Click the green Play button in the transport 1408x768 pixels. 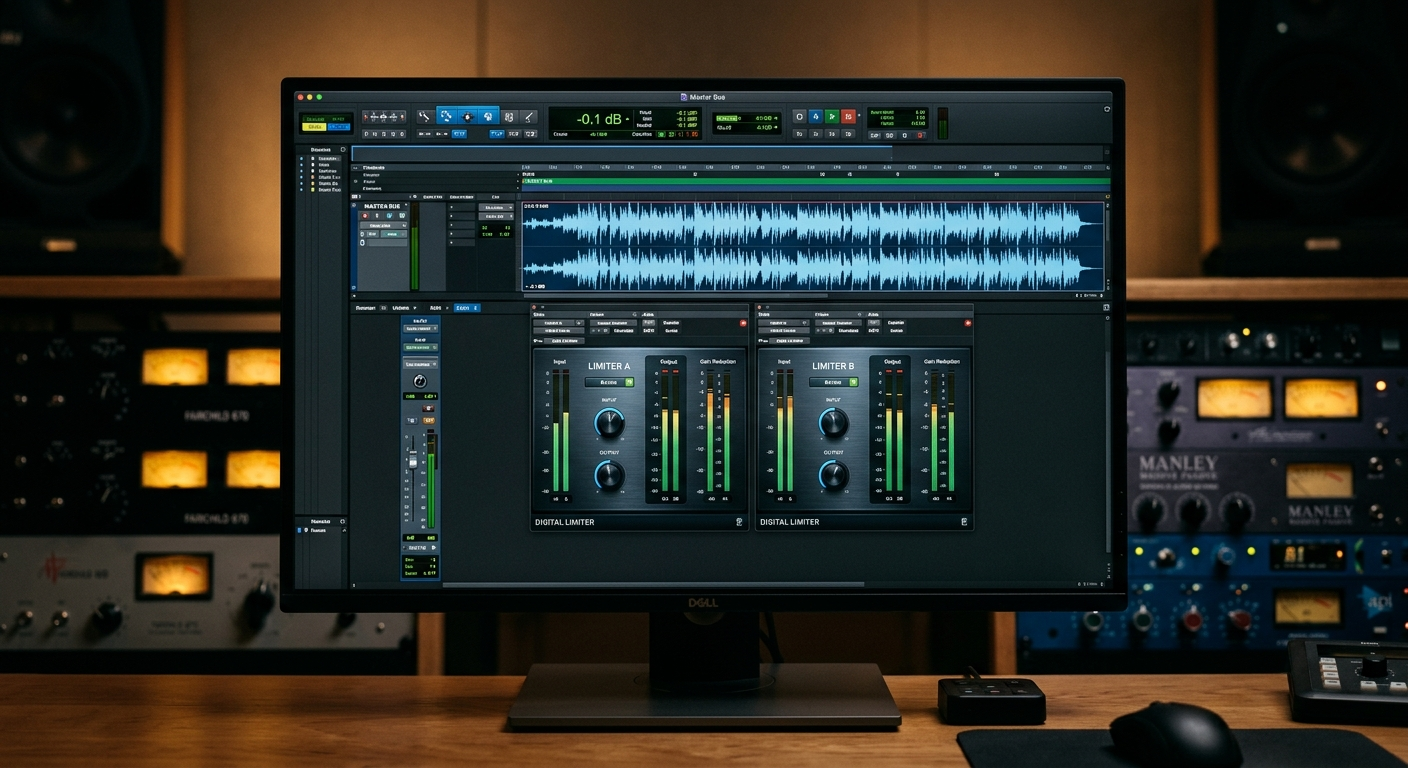pos(832,116)
